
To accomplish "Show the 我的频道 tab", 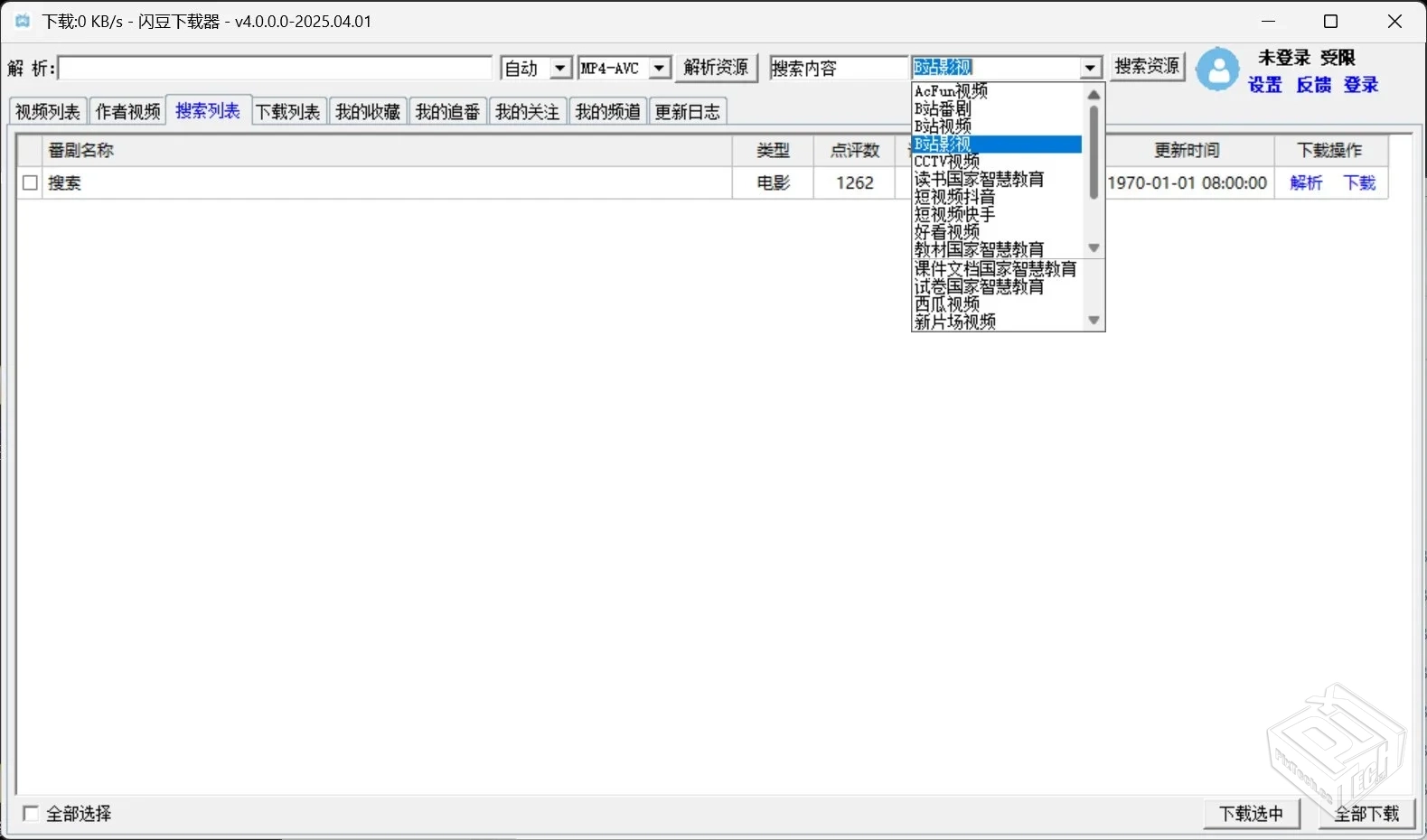I will click(x=607, y=111).
